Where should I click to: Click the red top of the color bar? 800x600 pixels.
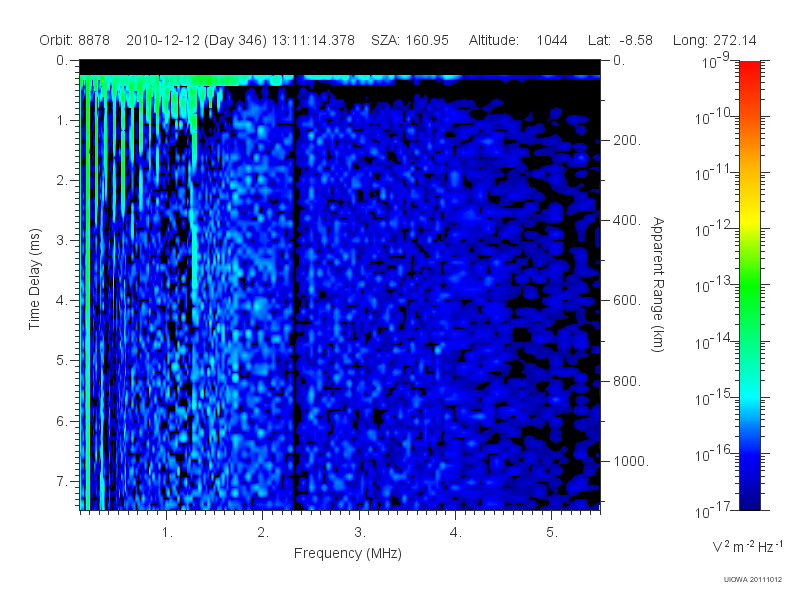pos(750,69)
